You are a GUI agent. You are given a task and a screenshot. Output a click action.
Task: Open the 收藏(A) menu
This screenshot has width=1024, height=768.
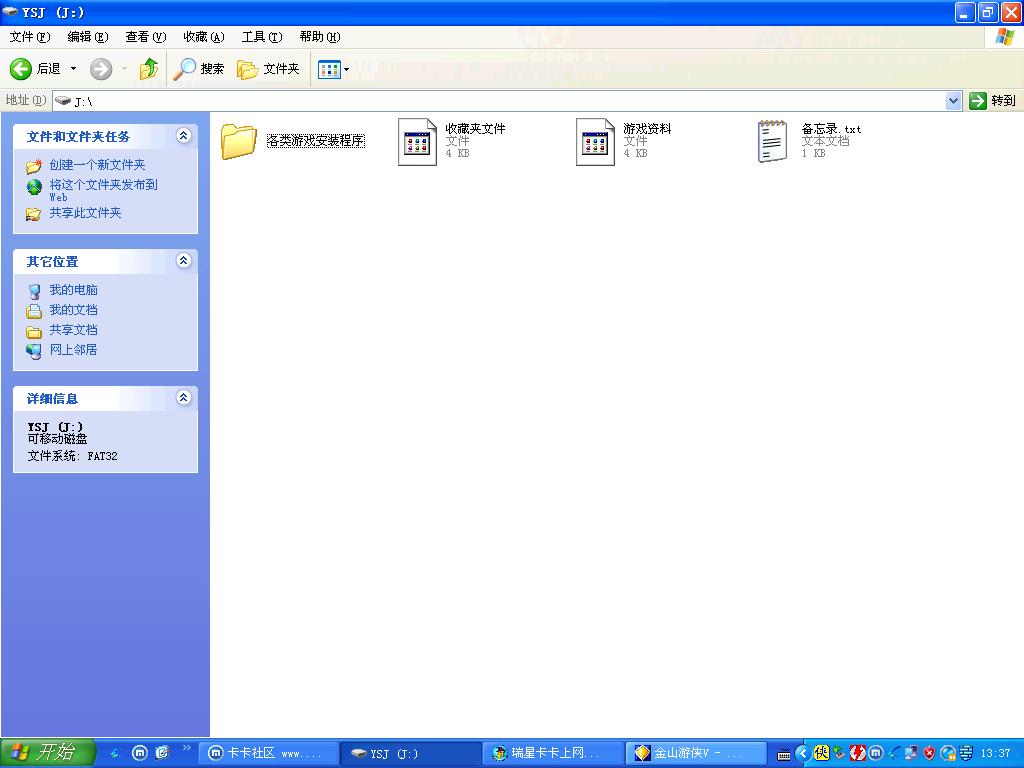[x=204, y=37]
